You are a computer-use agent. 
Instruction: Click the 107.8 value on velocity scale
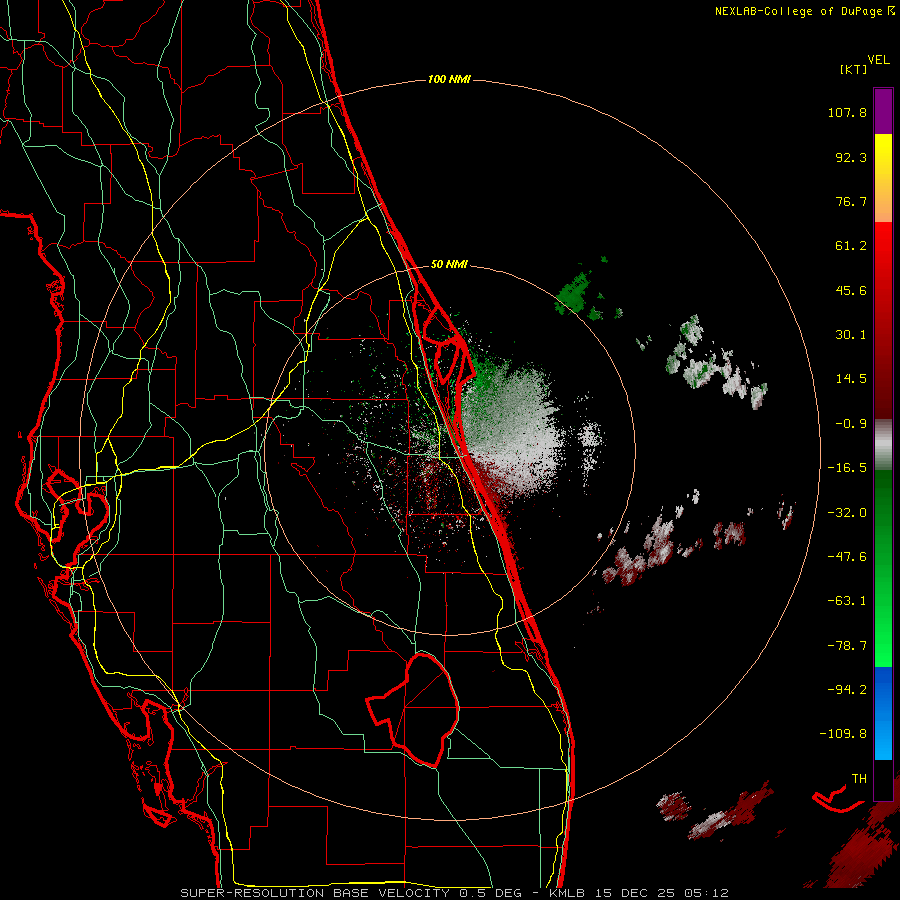coord(847,112)
